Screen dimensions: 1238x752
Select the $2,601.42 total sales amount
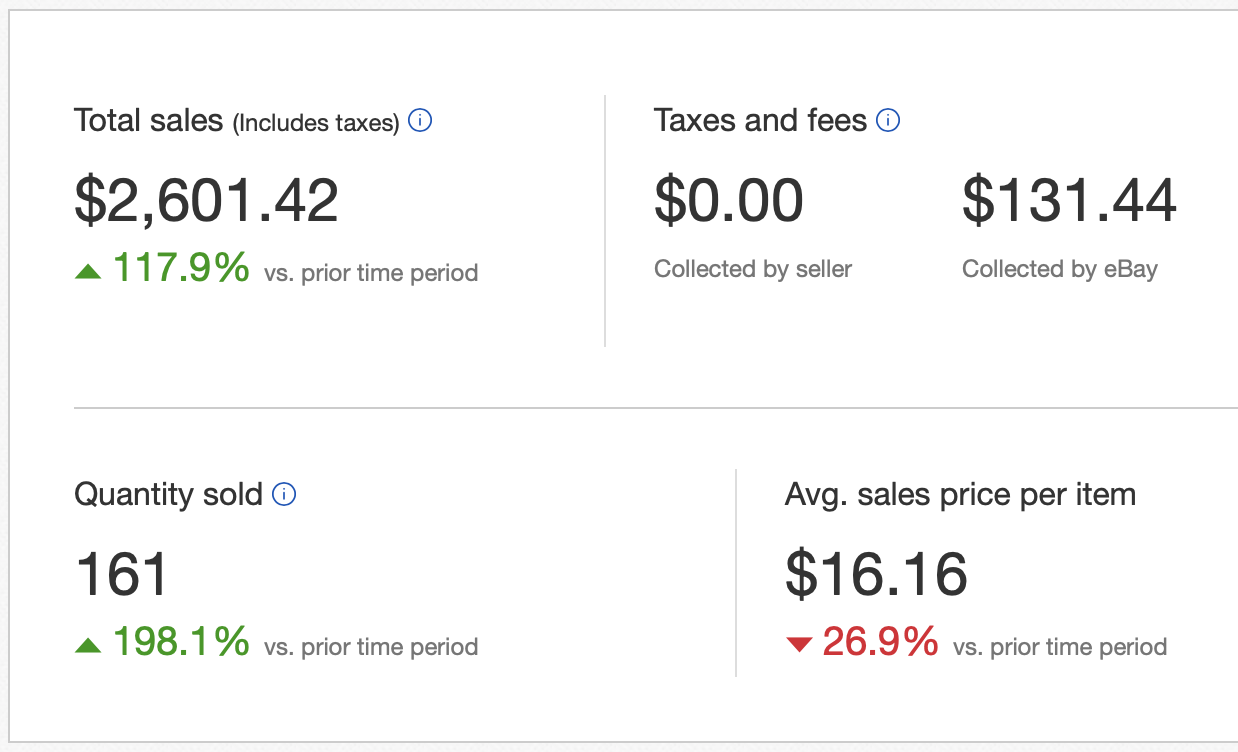207,200
